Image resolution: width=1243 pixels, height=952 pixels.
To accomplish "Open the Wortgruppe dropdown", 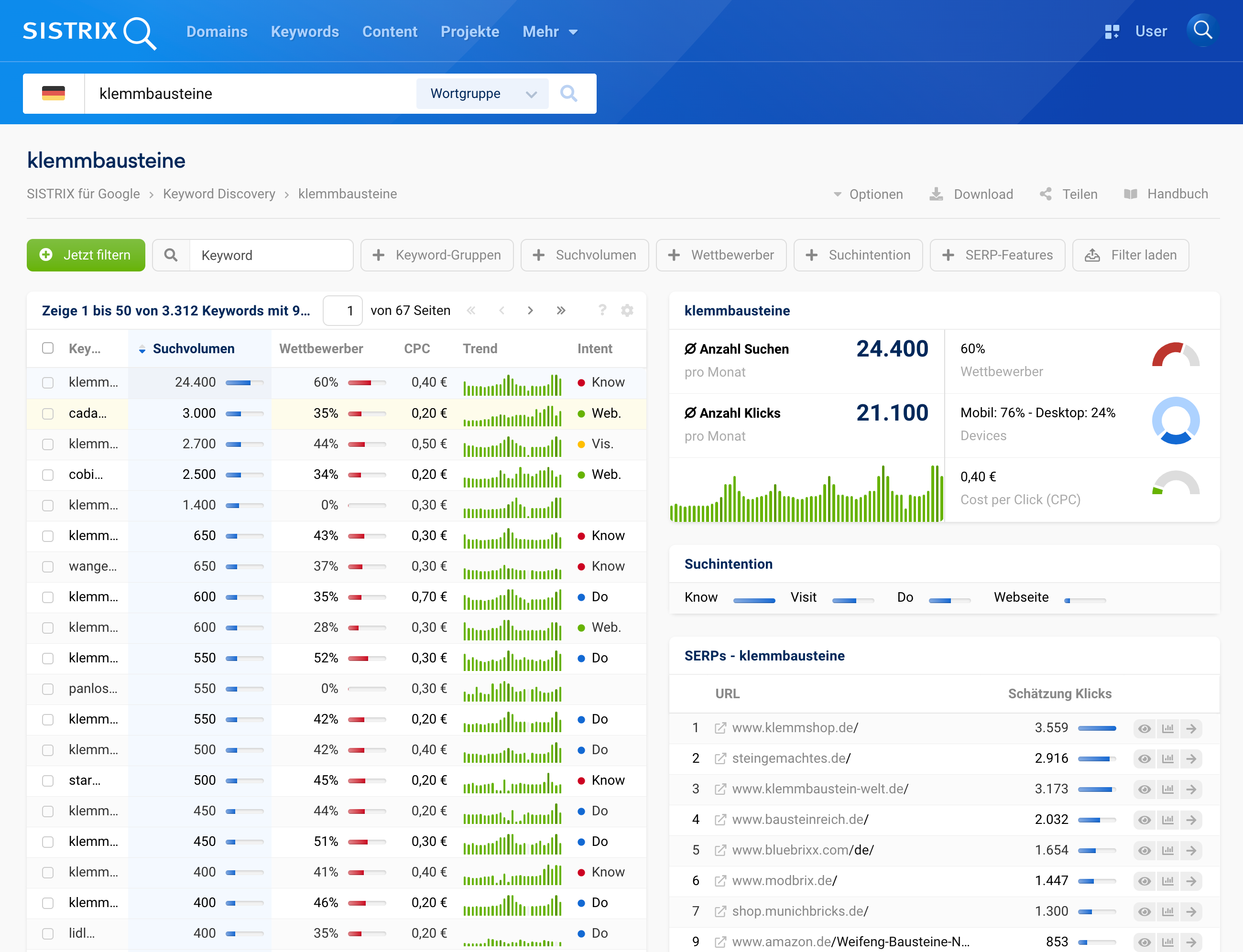I will pyautogui.click(x=482, y=94).
